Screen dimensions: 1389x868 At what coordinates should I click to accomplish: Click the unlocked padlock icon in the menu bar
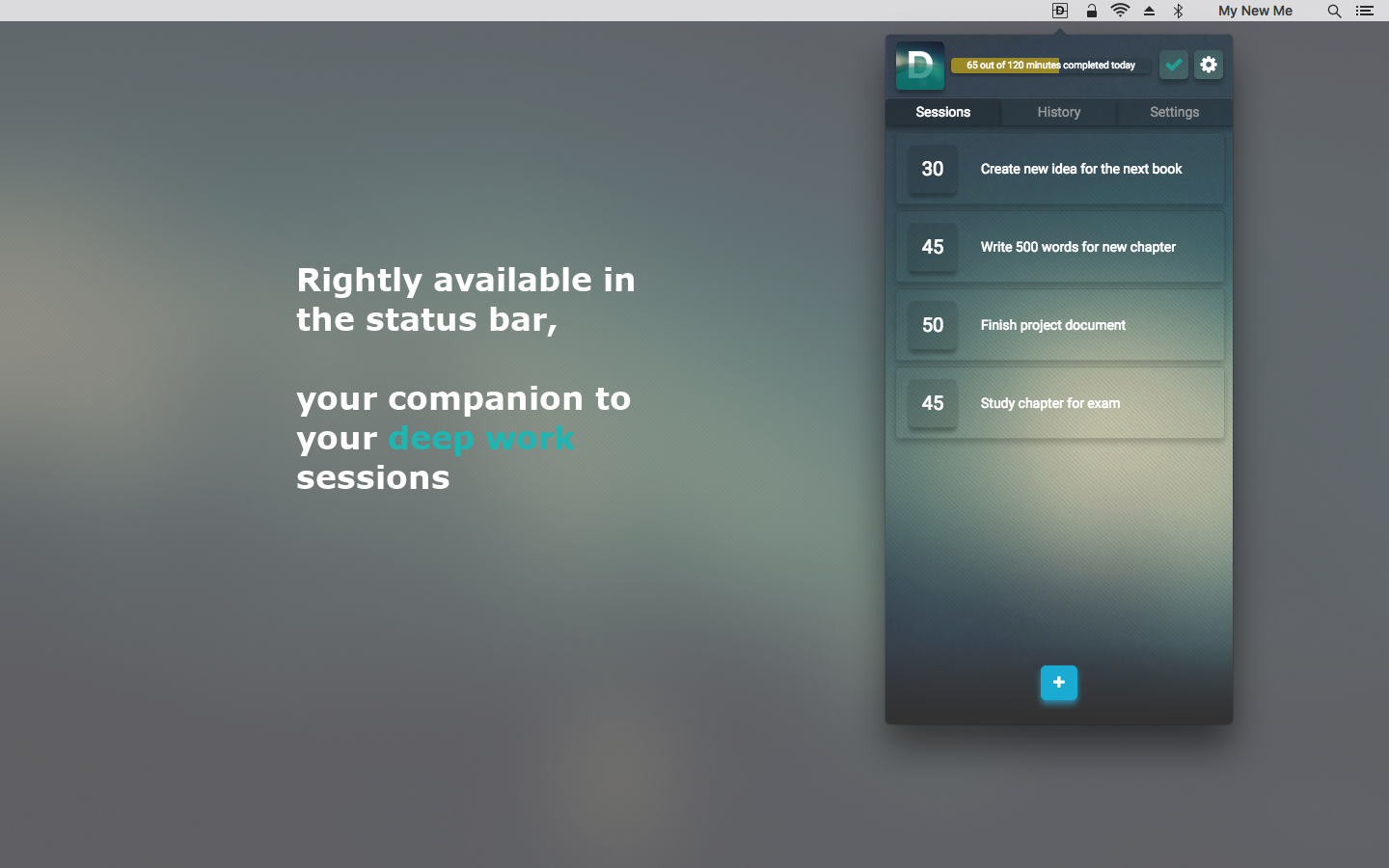[1091, 11]
